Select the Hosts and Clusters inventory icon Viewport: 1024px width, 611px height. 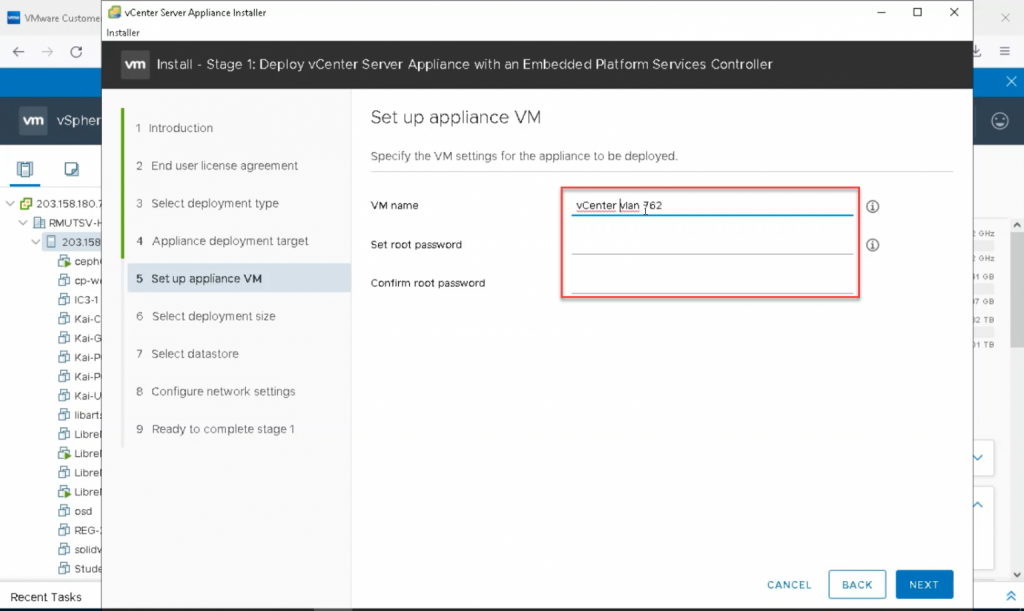(24, 170)
